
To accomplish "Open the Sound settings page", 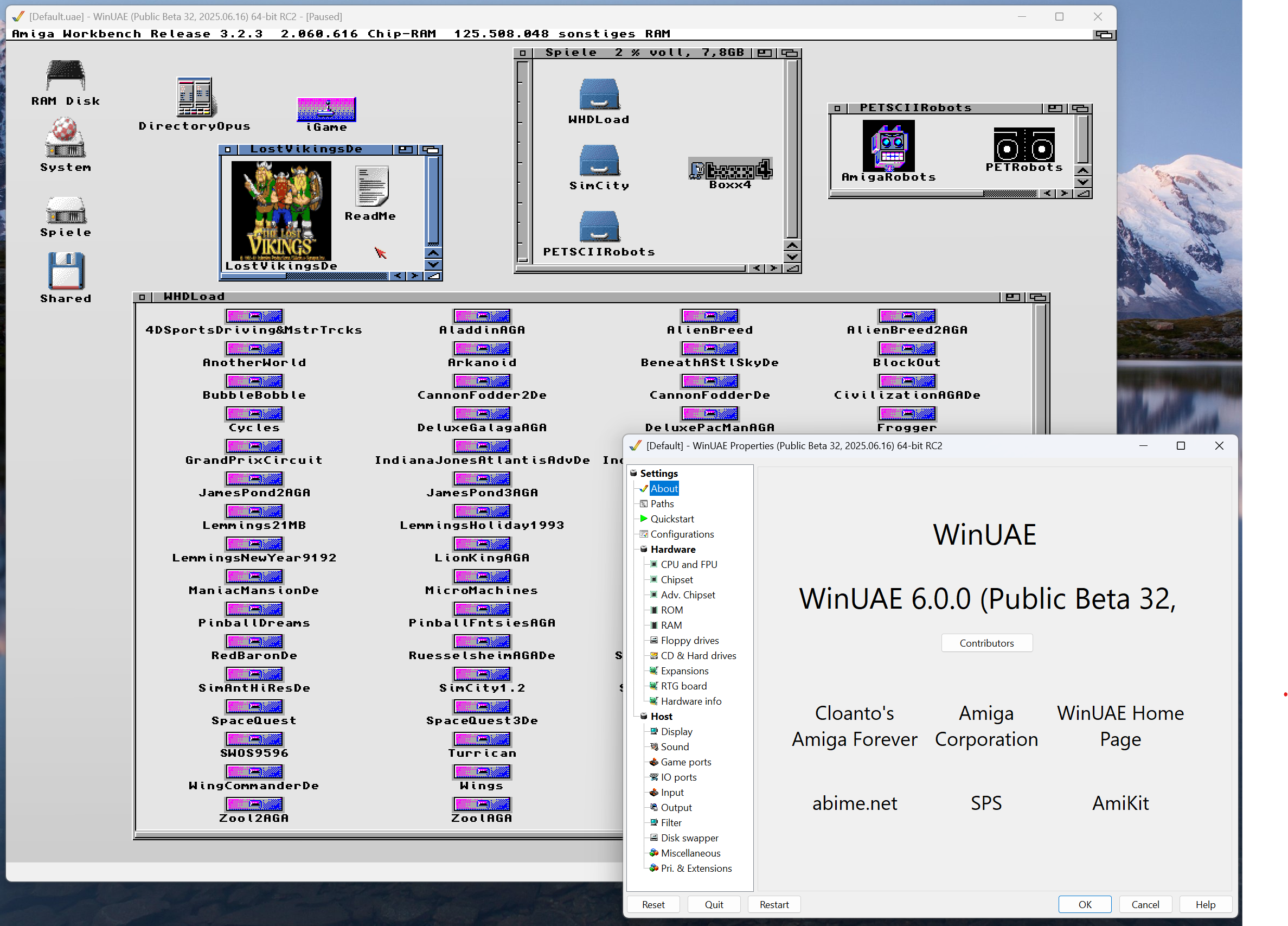I will pyautogui.click(x=674, y=747).
